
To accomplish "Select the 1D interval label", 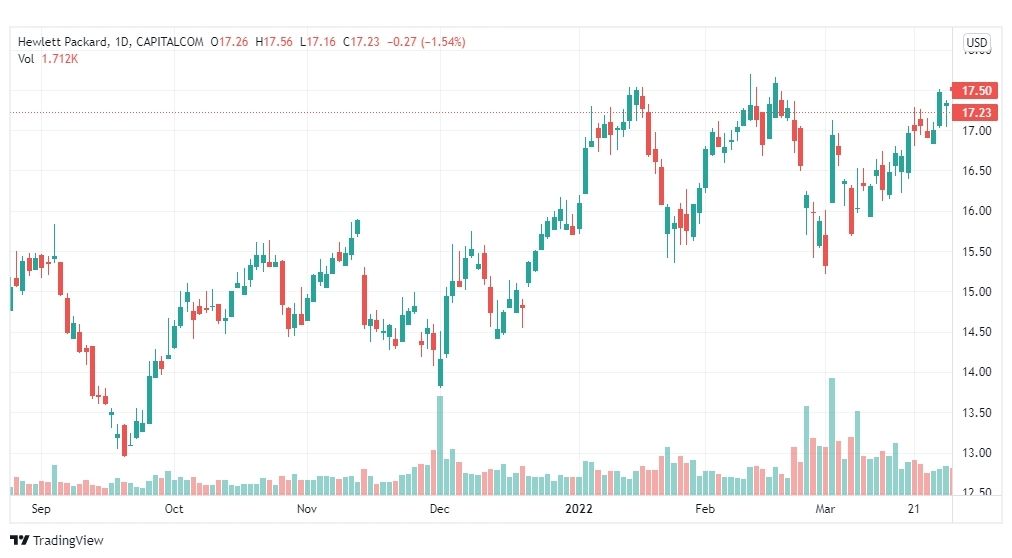I will point(122,42).
